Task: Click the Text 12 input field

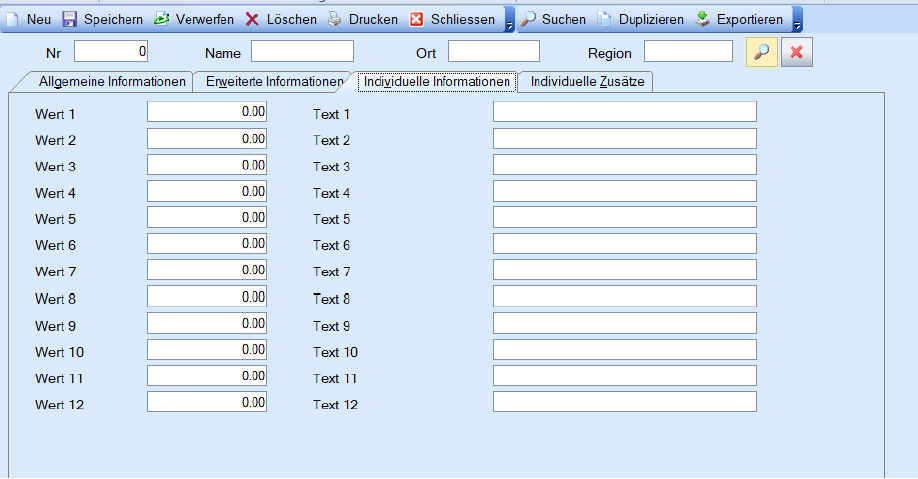Action: (x=625, y=402)
